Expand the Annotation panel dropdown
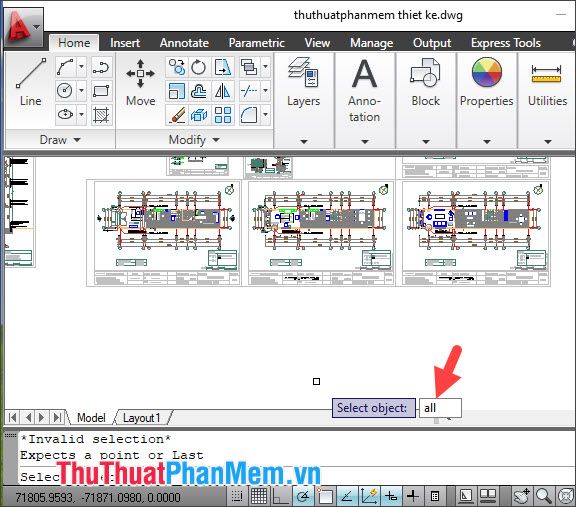 tap(365, 141)
